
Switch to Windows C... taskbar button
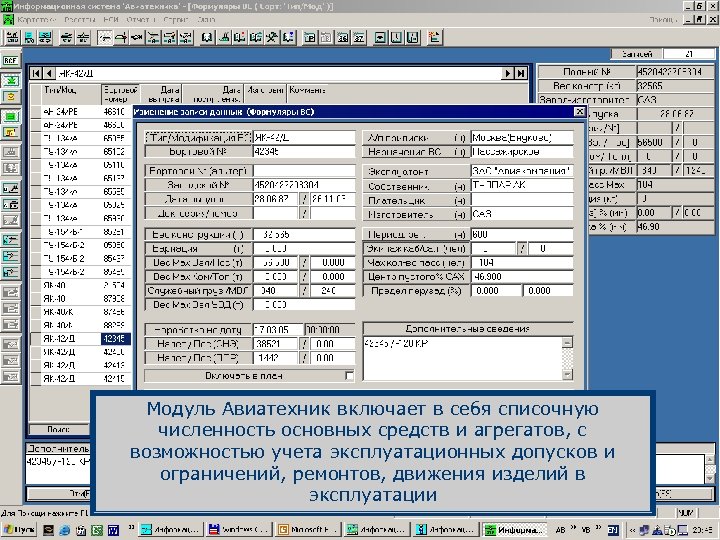[238, 529]
